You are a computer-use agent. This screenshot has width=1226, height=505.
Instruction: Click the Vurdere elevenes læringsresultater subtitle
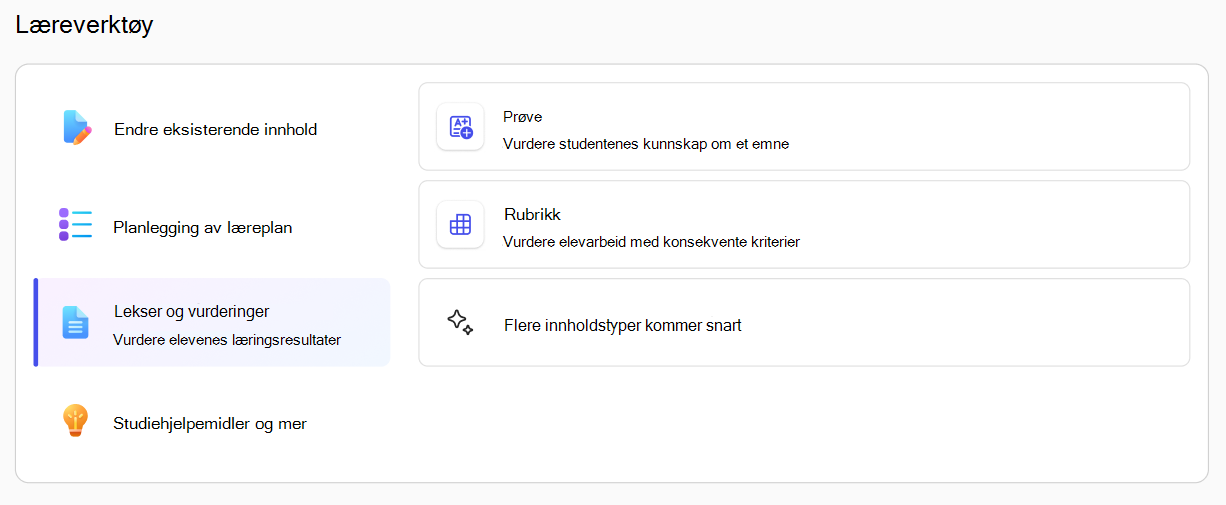(x=227, y=340)
